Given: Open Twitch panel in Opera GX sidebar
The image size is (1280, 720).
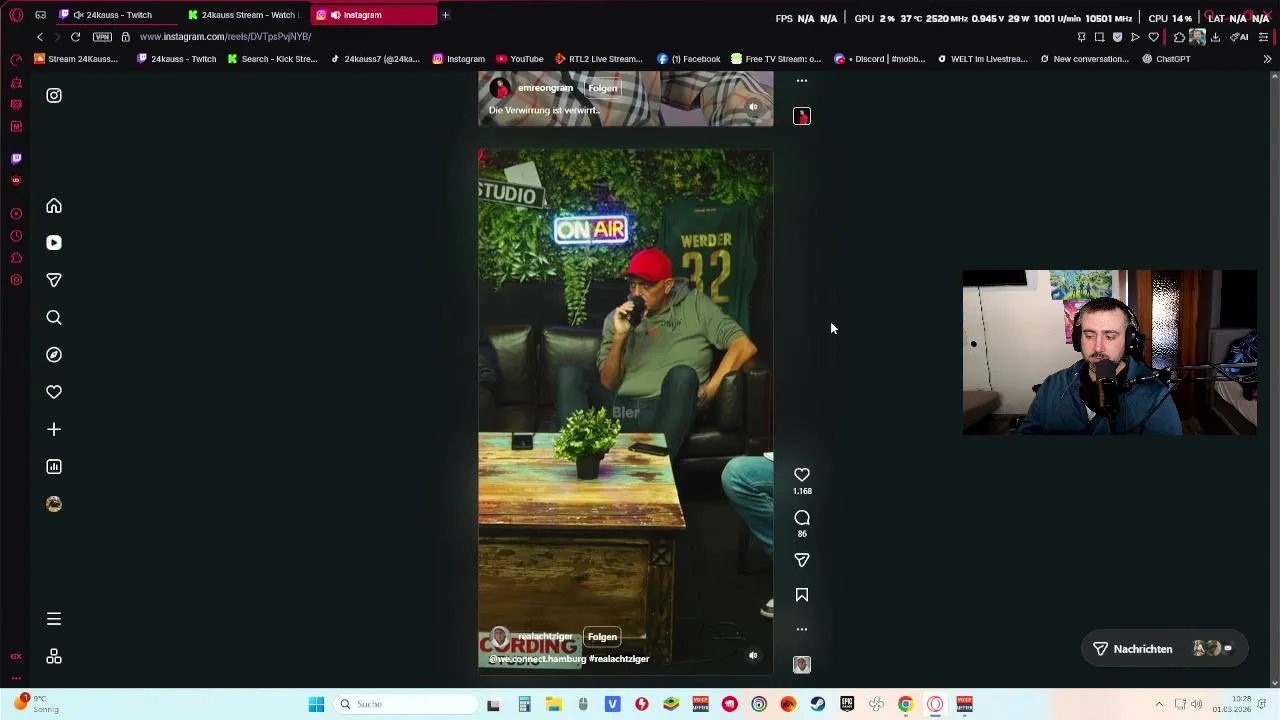Looking at the screenshot, I should (16, 158).
